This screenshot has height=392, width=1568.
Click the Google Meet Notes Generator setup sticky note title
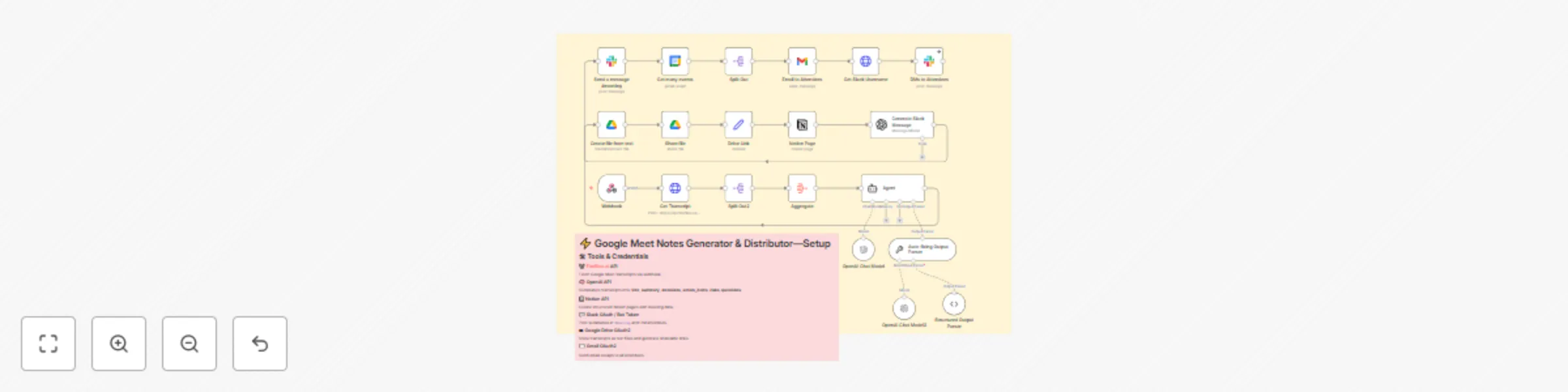(x=706, y=243)
